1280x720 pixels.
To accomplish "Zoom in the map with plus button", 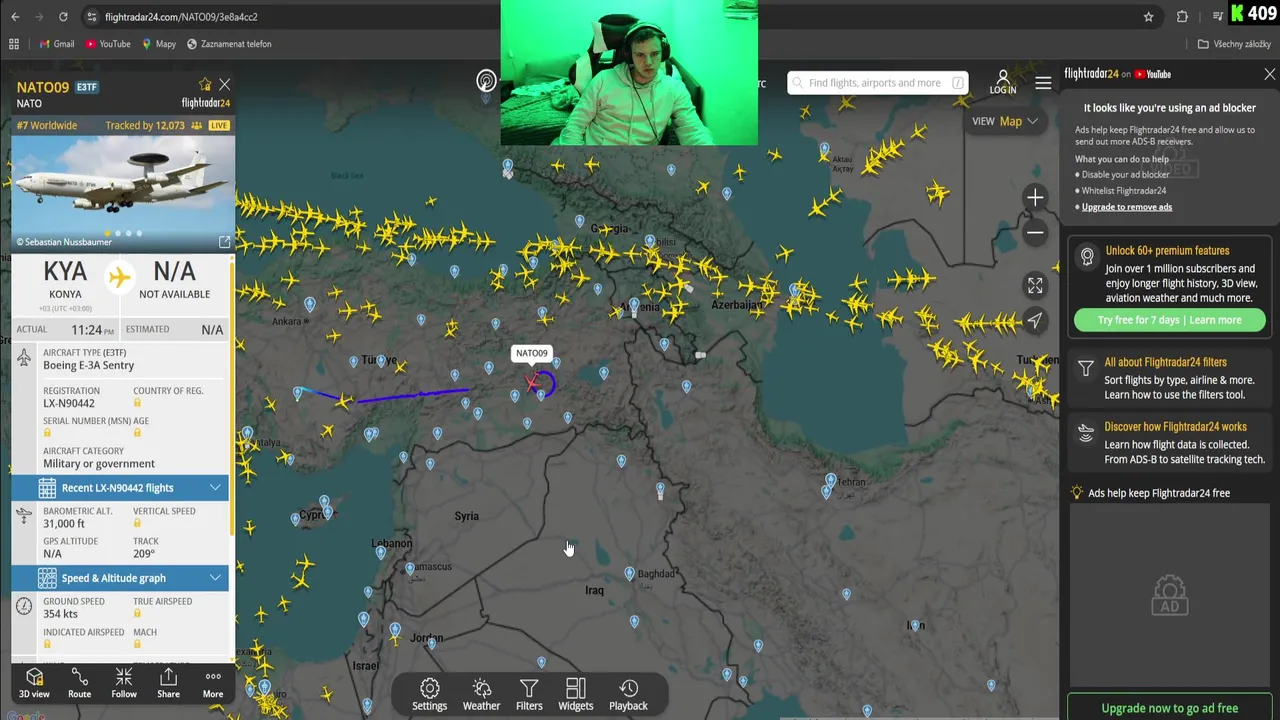I will click(x=1035, y=198).
